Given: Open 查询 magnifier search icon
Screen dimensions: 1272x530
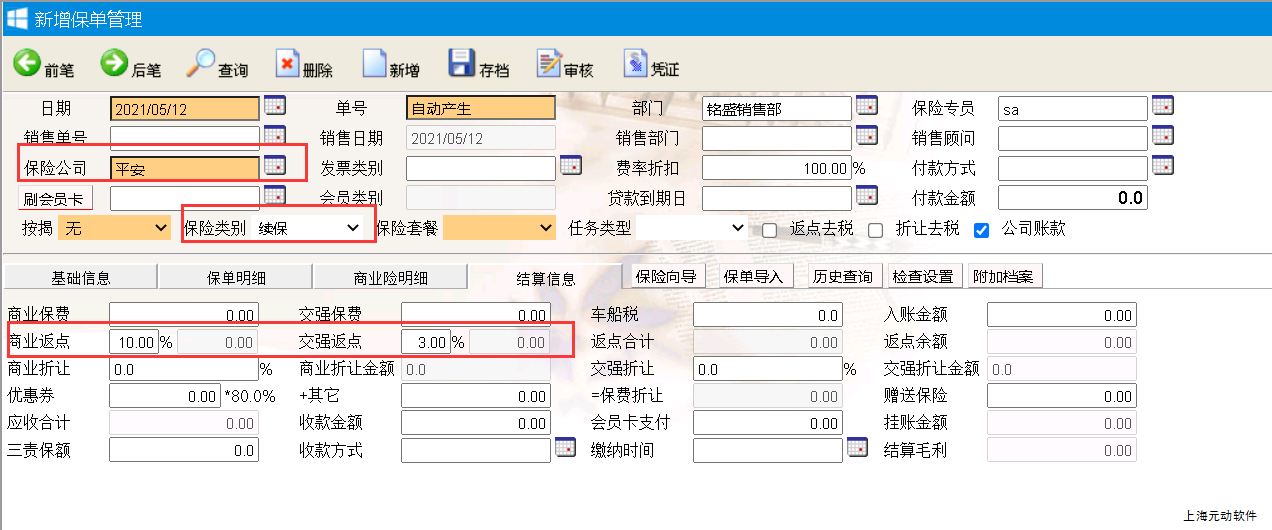Looking at the screenshot, I should (x=201, y=64).
